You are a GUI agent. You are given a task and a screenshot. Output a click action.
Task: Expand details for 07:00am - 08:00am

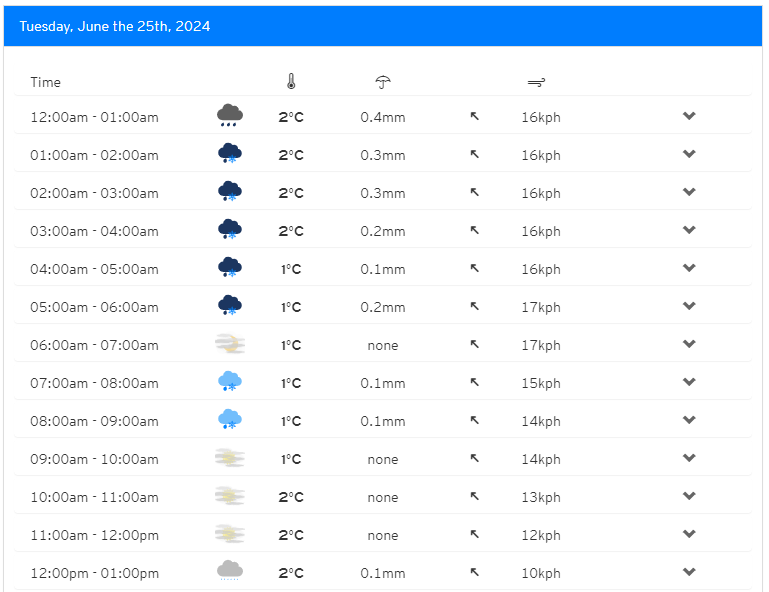click(689, 382)
